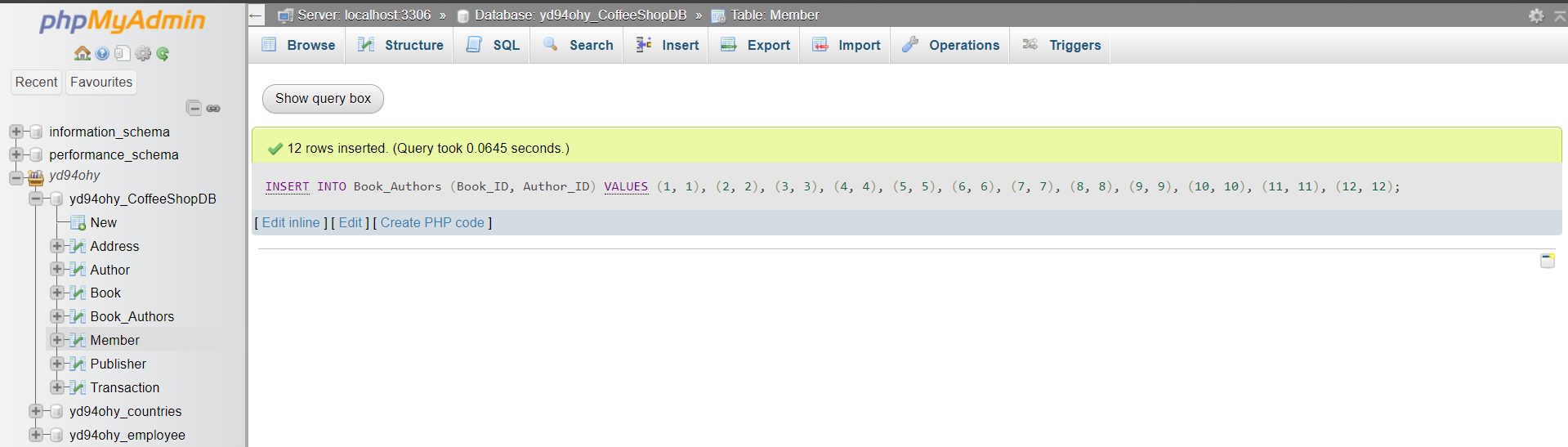Collapse the yd94ohy_CoffeeShopDB node

tap(36, 199)
